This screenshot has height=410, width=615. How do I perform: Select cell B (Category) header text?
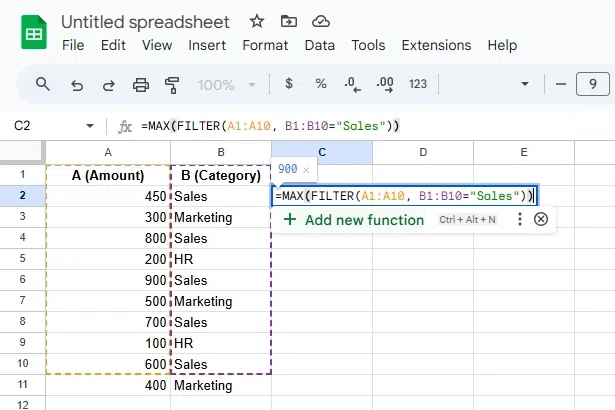[221, 175]
